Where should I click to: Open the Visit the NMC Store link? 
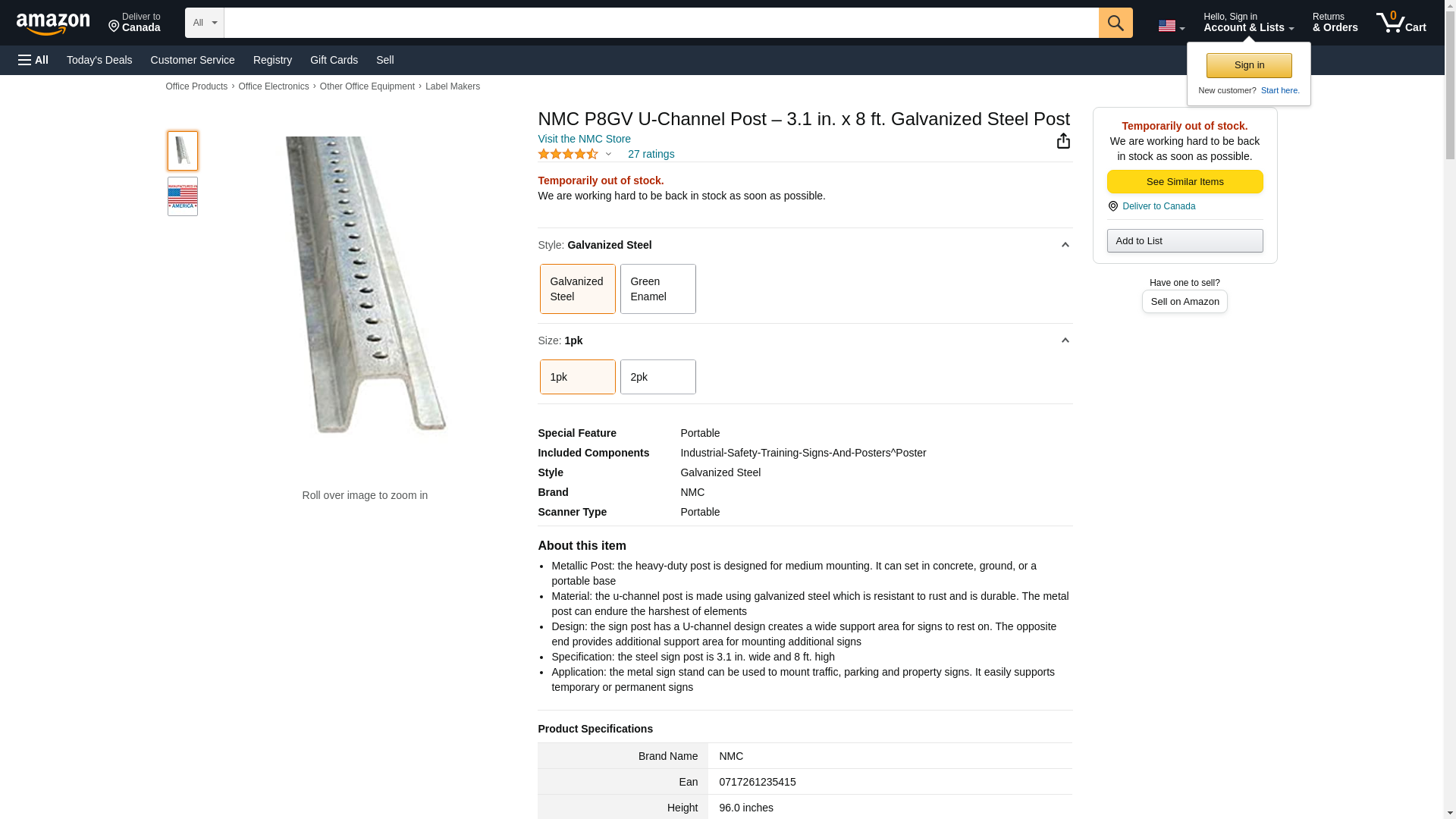coord(584,139)
